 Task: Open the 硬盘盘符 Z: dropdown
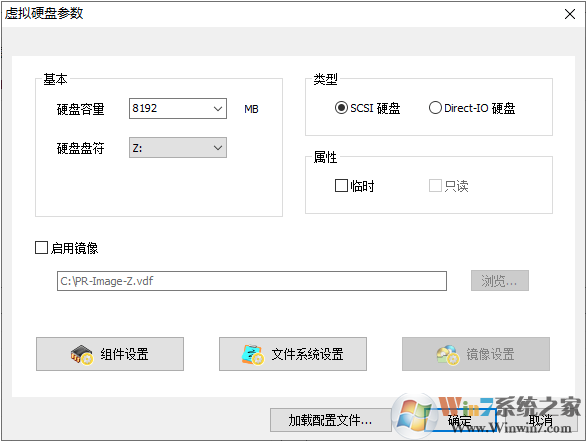tap(178, 148)
